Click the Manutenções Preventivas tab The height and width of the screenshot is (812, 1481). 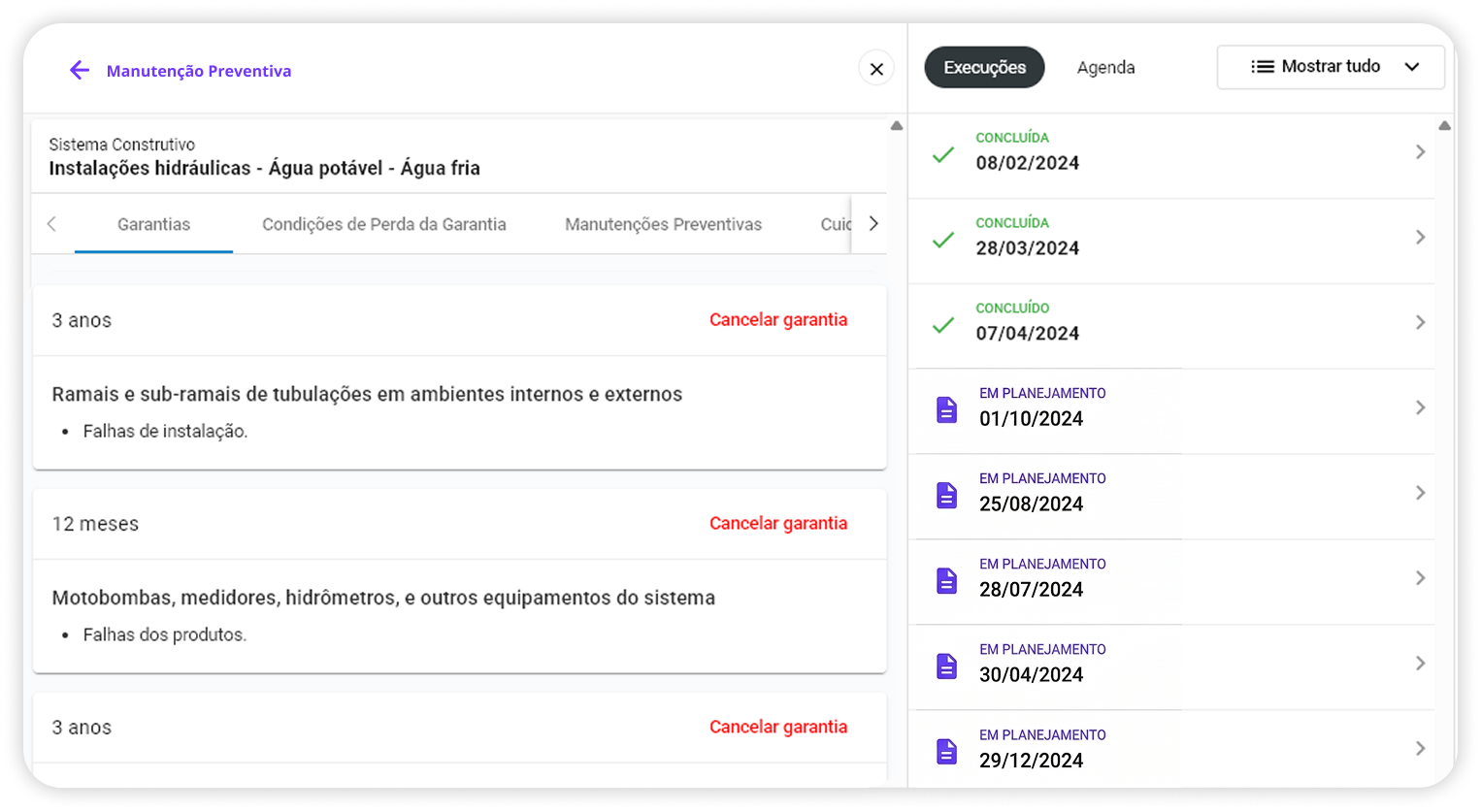pyautogui.click(x=663, y=224)
